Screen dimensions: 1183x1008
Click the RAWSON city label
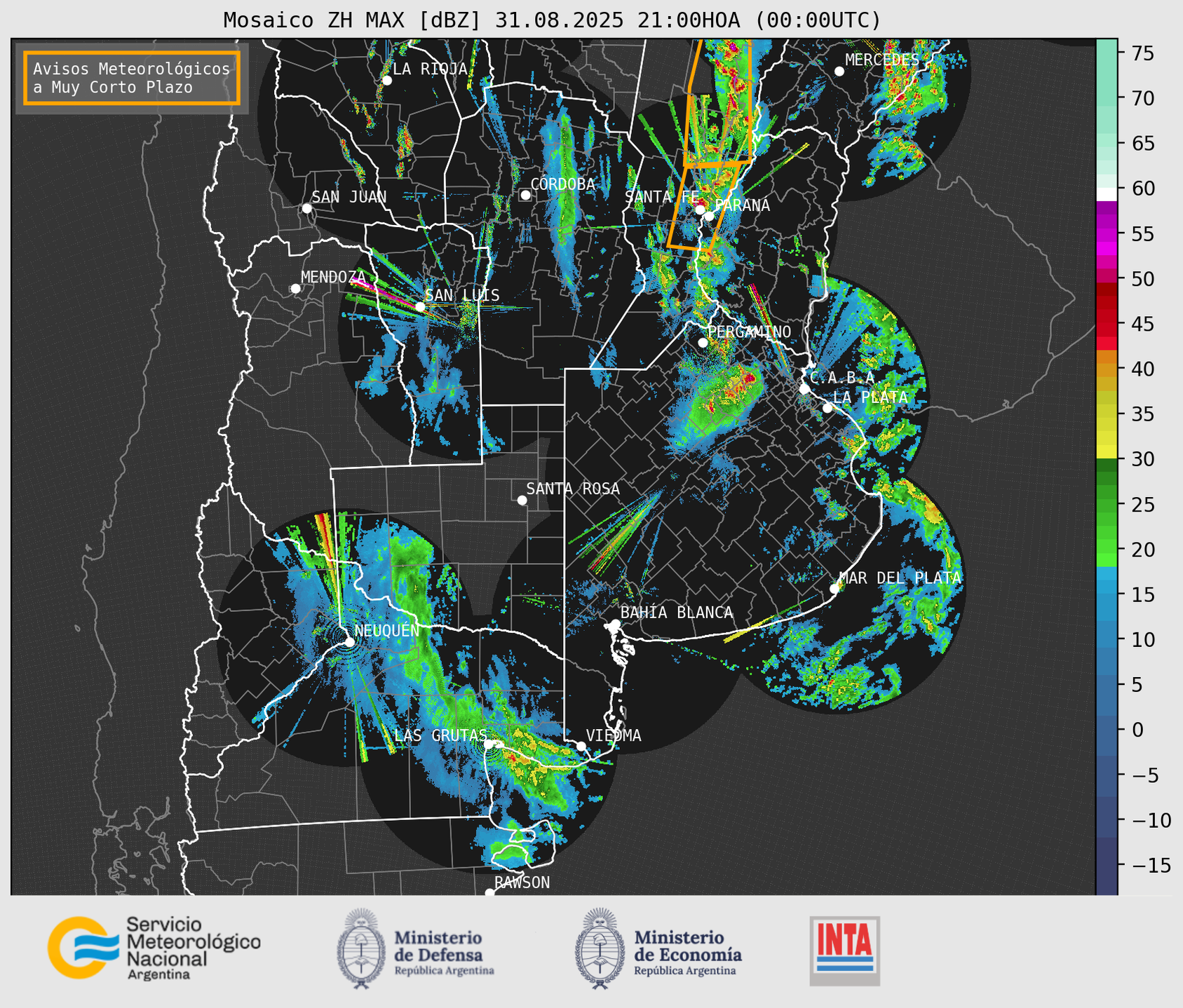point(522,883)
